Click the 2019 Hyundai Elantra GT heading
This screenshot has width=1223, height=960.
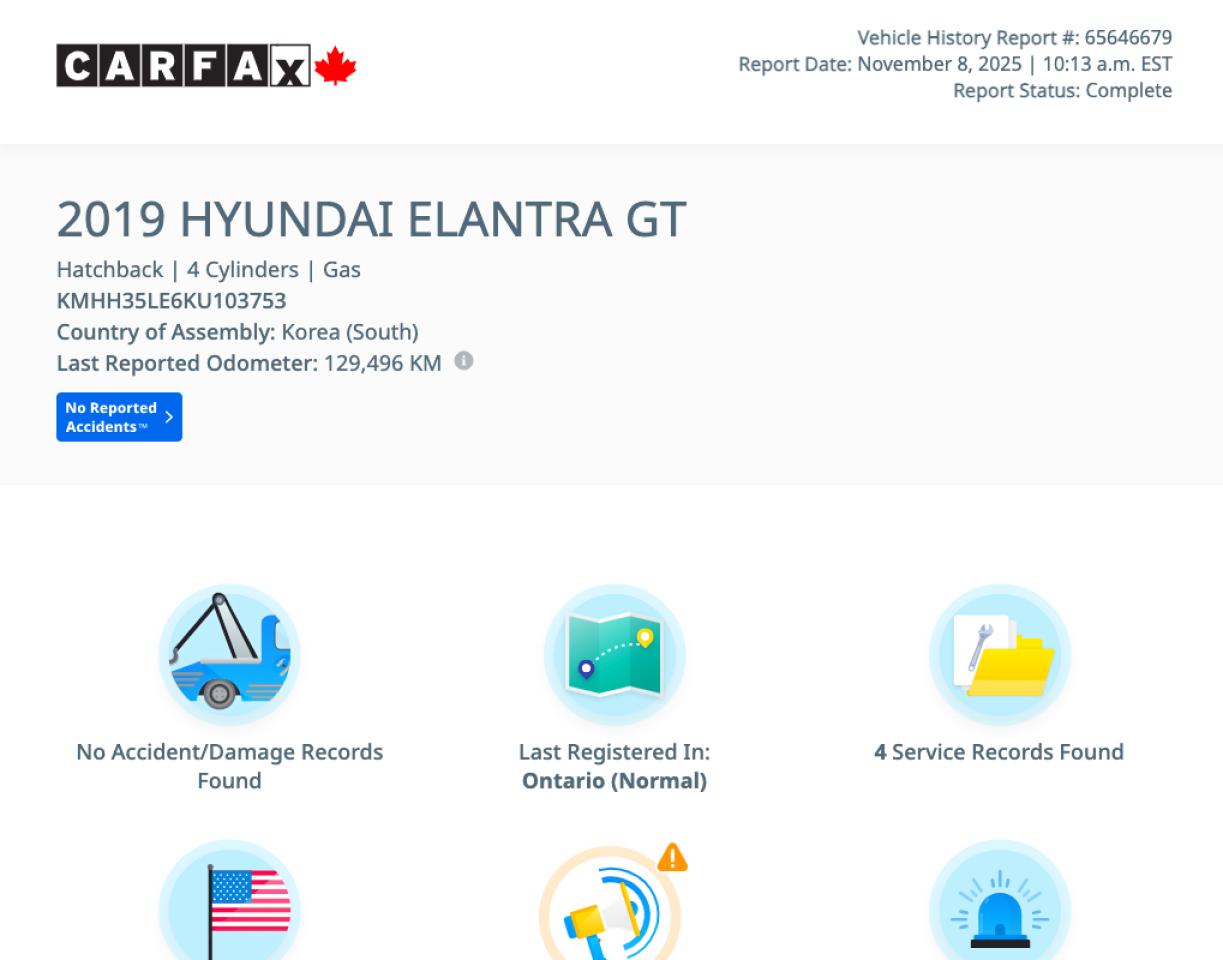pos(371,220)
